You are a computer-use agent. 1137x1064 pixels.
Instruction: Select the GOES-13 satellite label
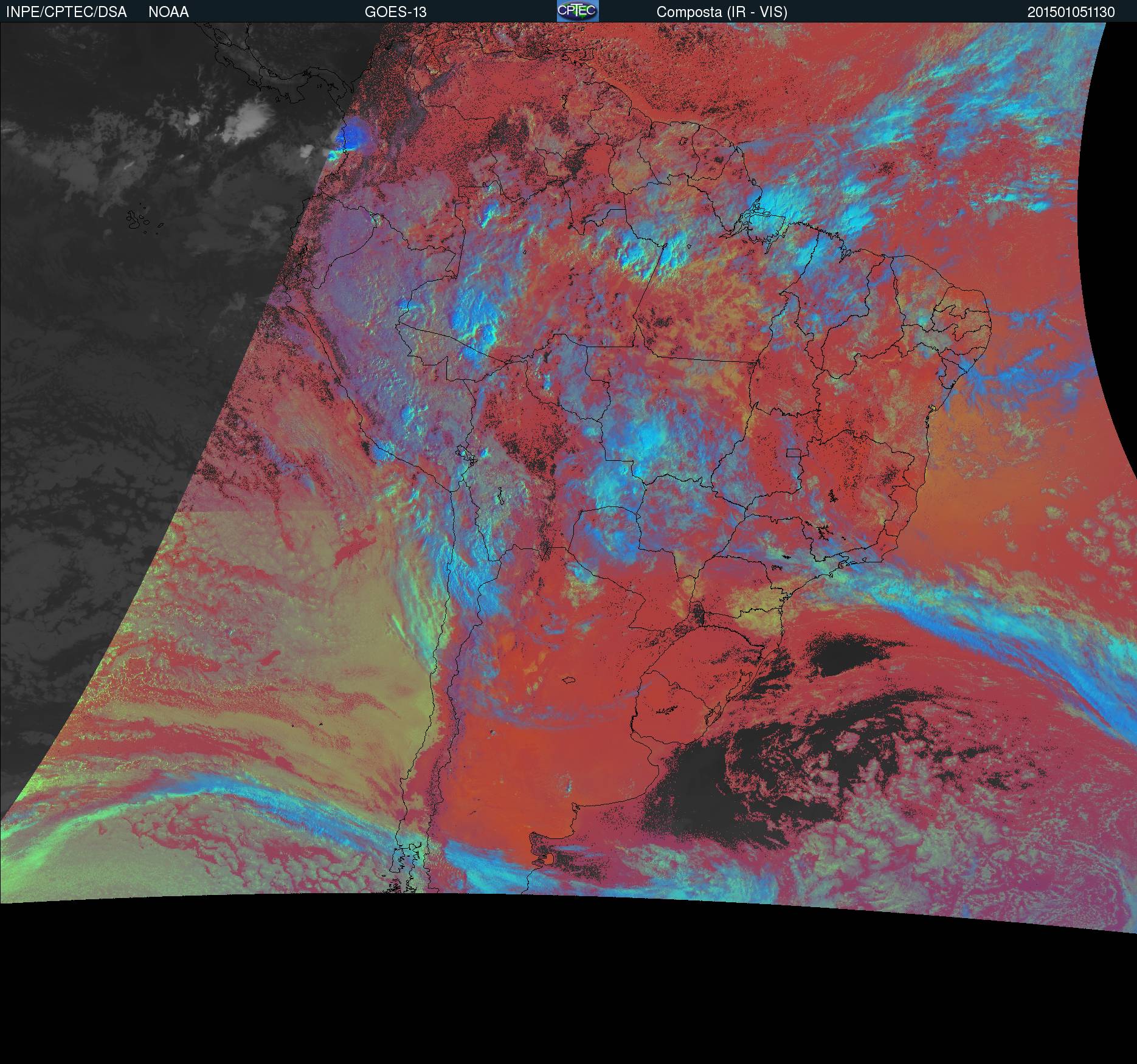395,12
